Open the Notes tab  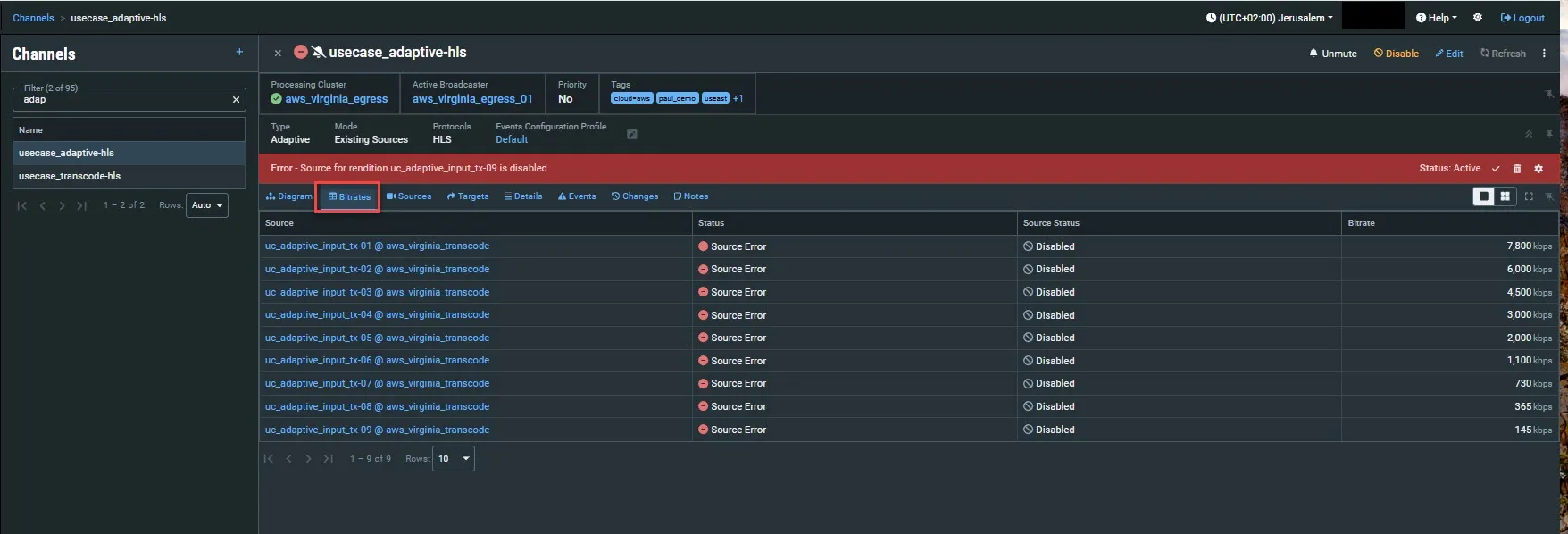point(691,196)
